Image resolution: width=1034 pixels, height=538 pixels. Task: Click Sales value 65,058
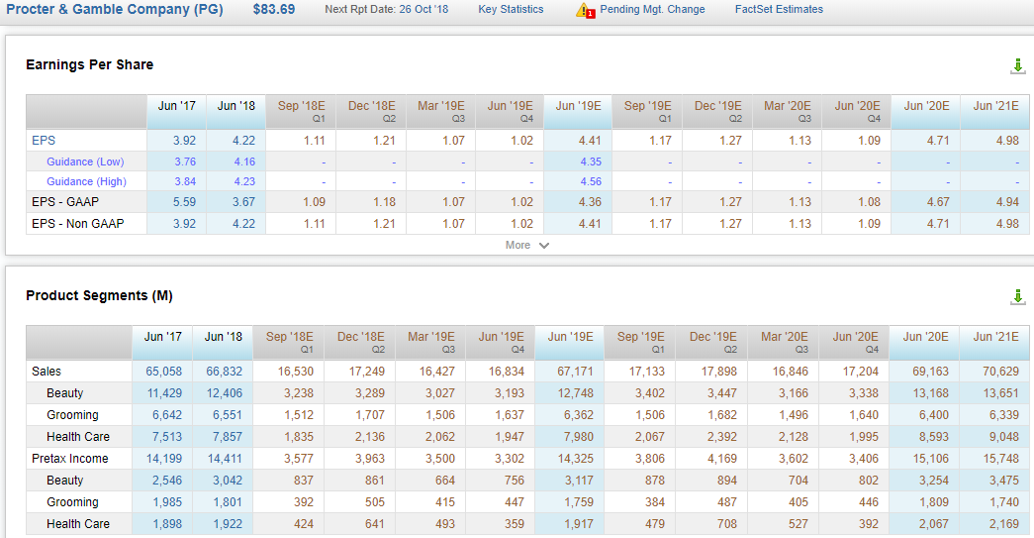[x=164, y=371]
